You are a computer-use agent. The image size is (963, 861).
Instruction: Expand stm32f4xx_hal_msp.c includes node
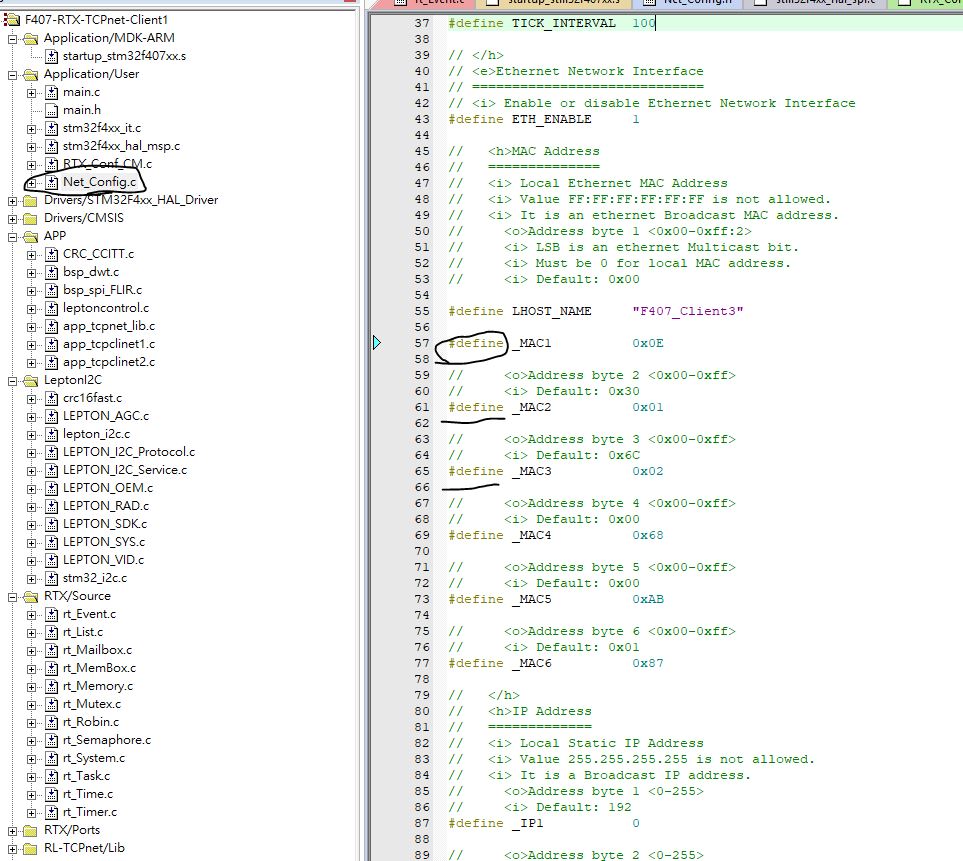pyautogui.click(x=31, y=147)
